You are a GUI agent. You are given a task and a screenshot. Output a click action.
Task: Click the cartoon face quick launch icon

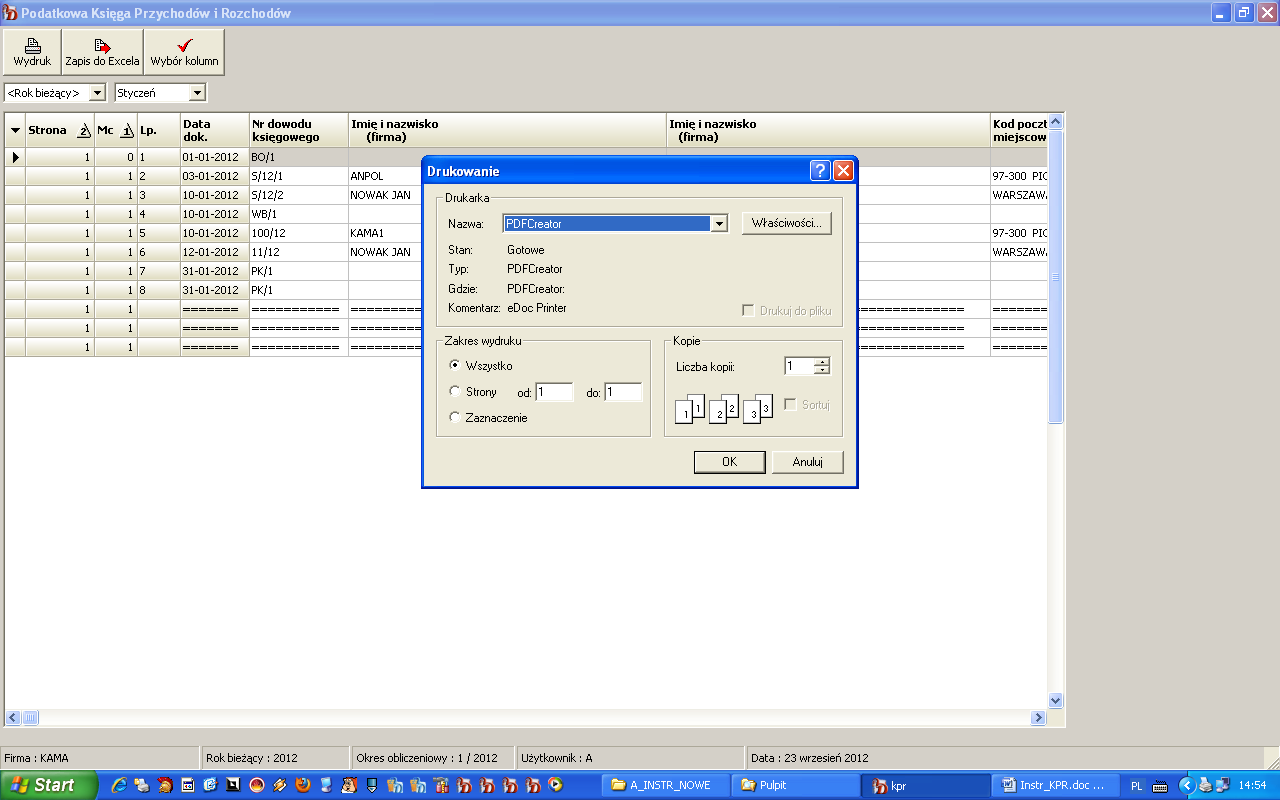coord(349,786)
